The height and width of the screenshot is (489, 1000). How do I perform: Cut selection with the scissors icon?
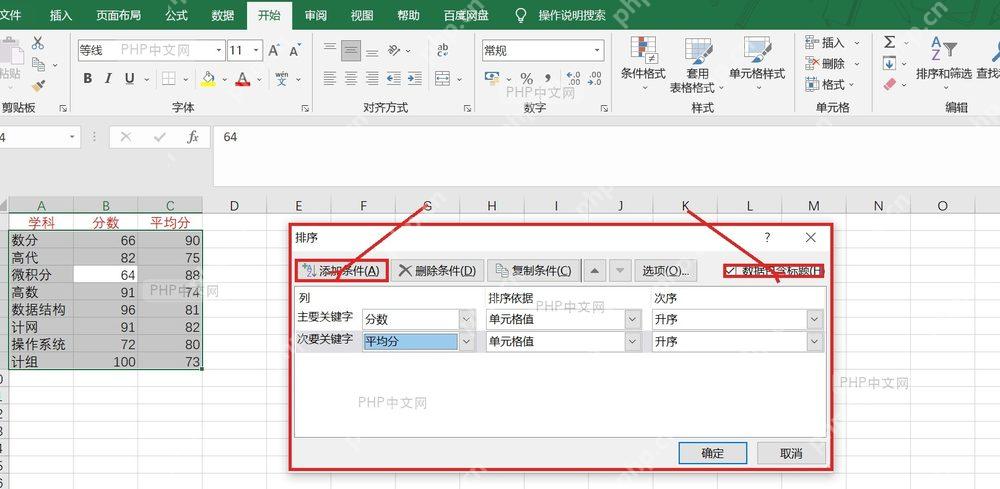[x=38, y=43]
